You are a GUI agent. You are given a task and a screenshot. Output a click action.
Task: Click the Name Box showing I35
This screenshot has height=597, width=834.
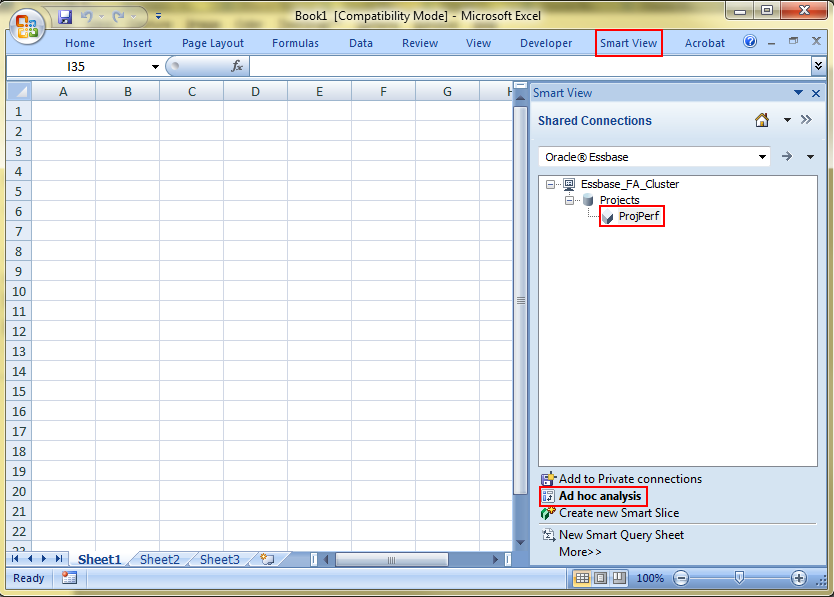76,67
